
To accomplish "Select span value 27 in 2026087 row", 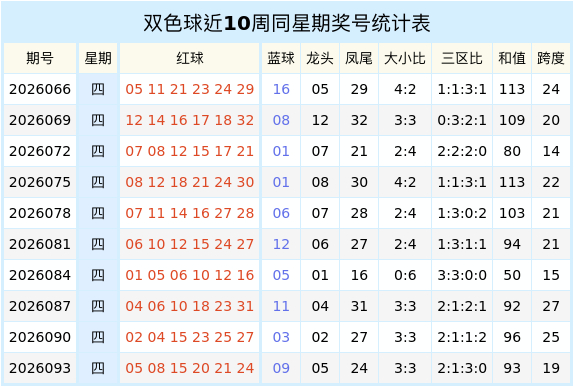I will pos(551,306).
